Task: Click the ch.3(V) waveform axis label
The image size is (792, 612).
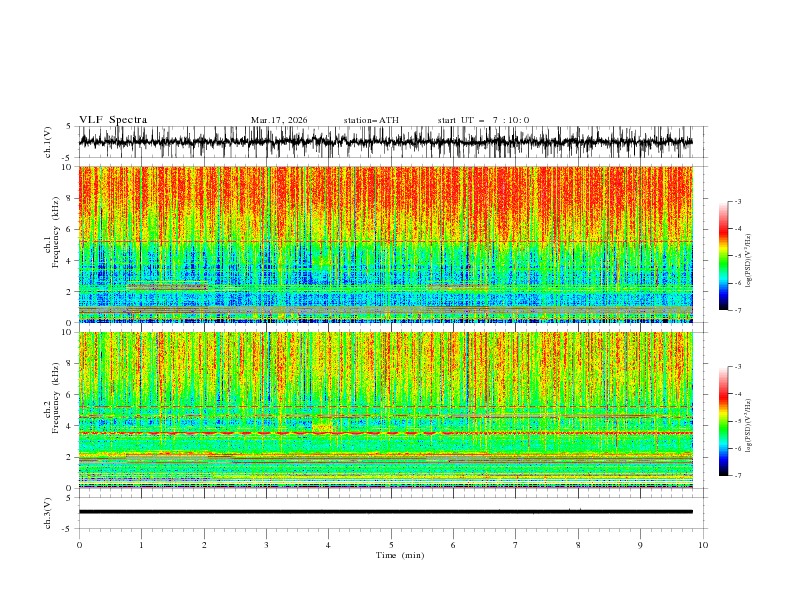Action: coord(48,513)
